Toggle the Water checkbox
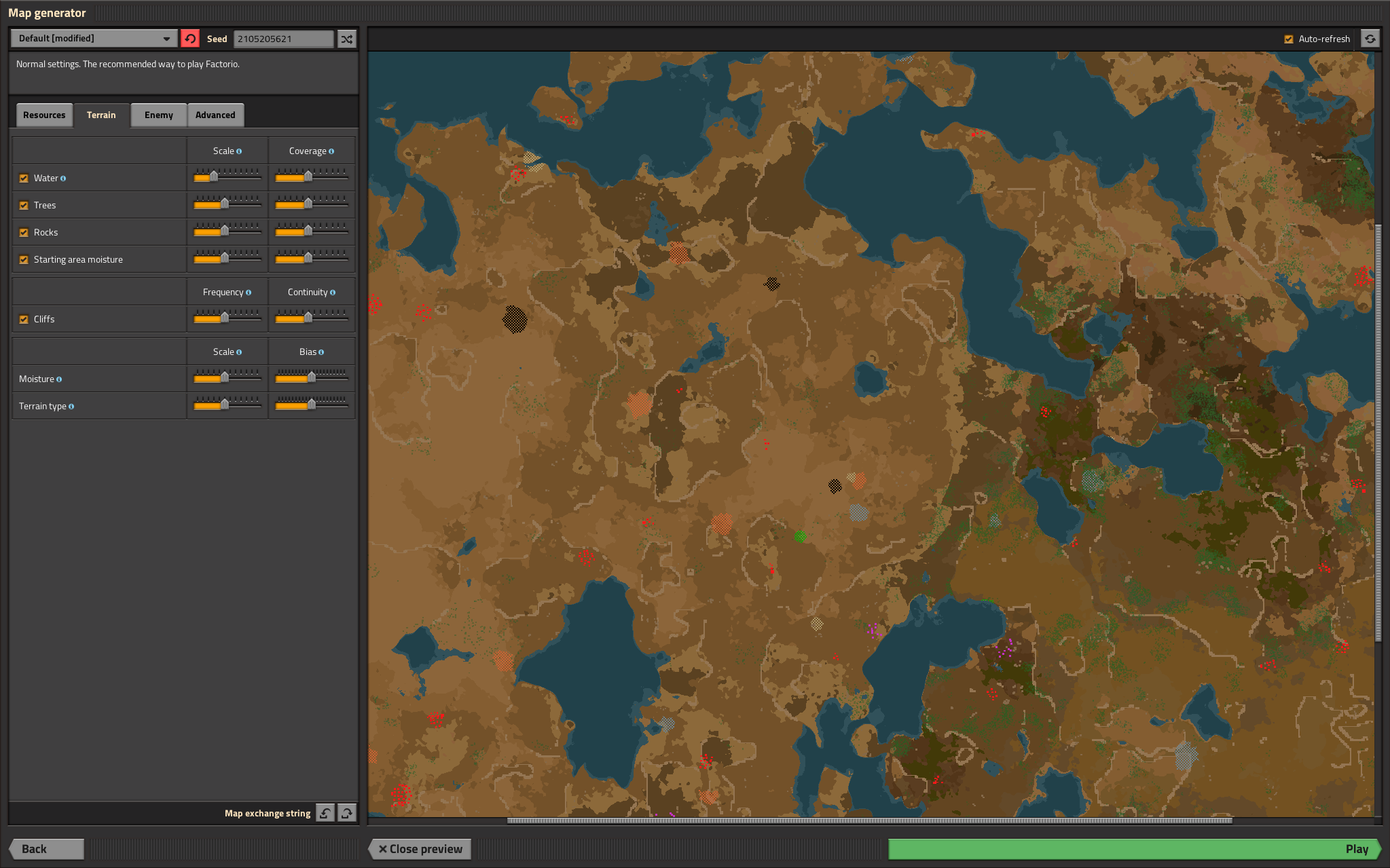 [x=24, y=178]
